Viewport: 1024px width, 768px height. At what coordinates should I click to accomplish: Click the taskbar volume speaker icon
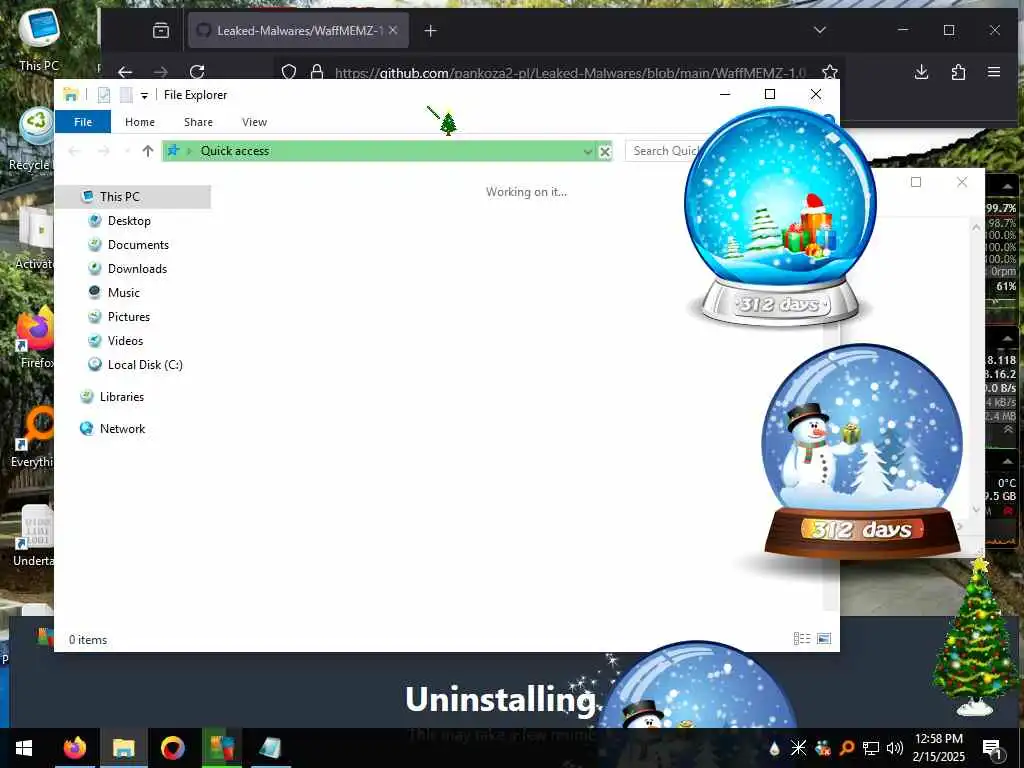(894, 748)
